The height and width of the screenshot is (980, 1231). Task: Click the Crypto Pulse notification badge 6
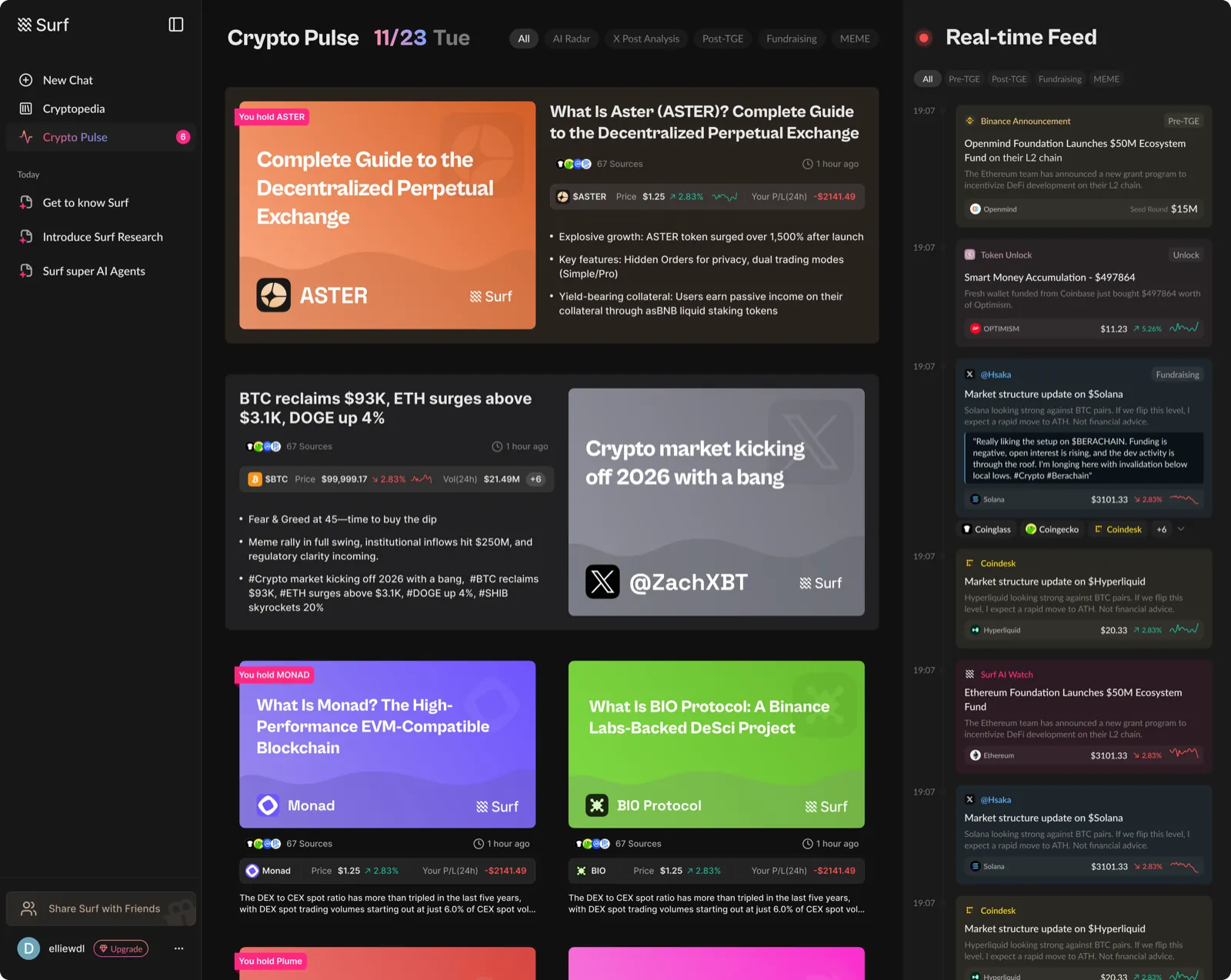(183, 137)
